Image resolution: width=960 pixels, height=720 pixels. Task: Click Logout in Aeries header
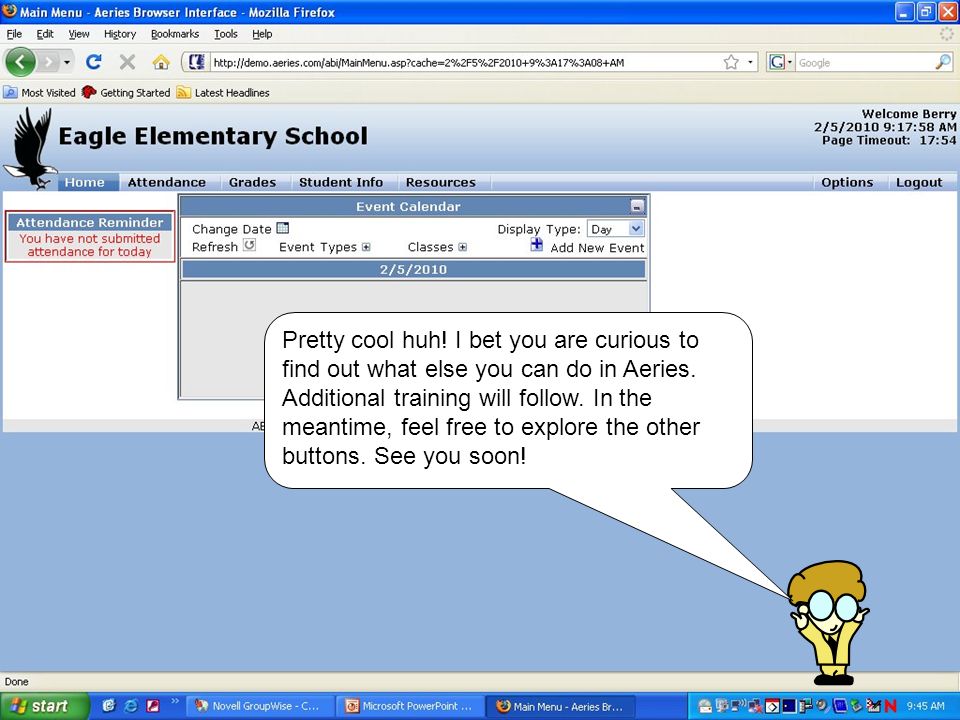(x=919, y=182)
